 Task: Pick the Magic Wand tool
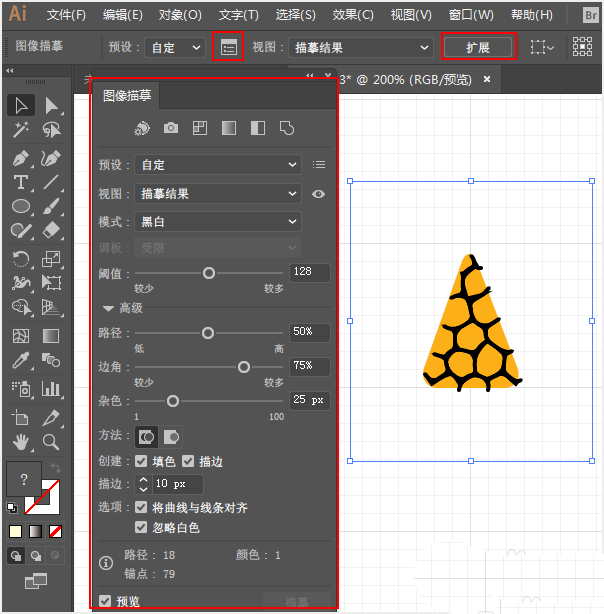pos(20,130)
